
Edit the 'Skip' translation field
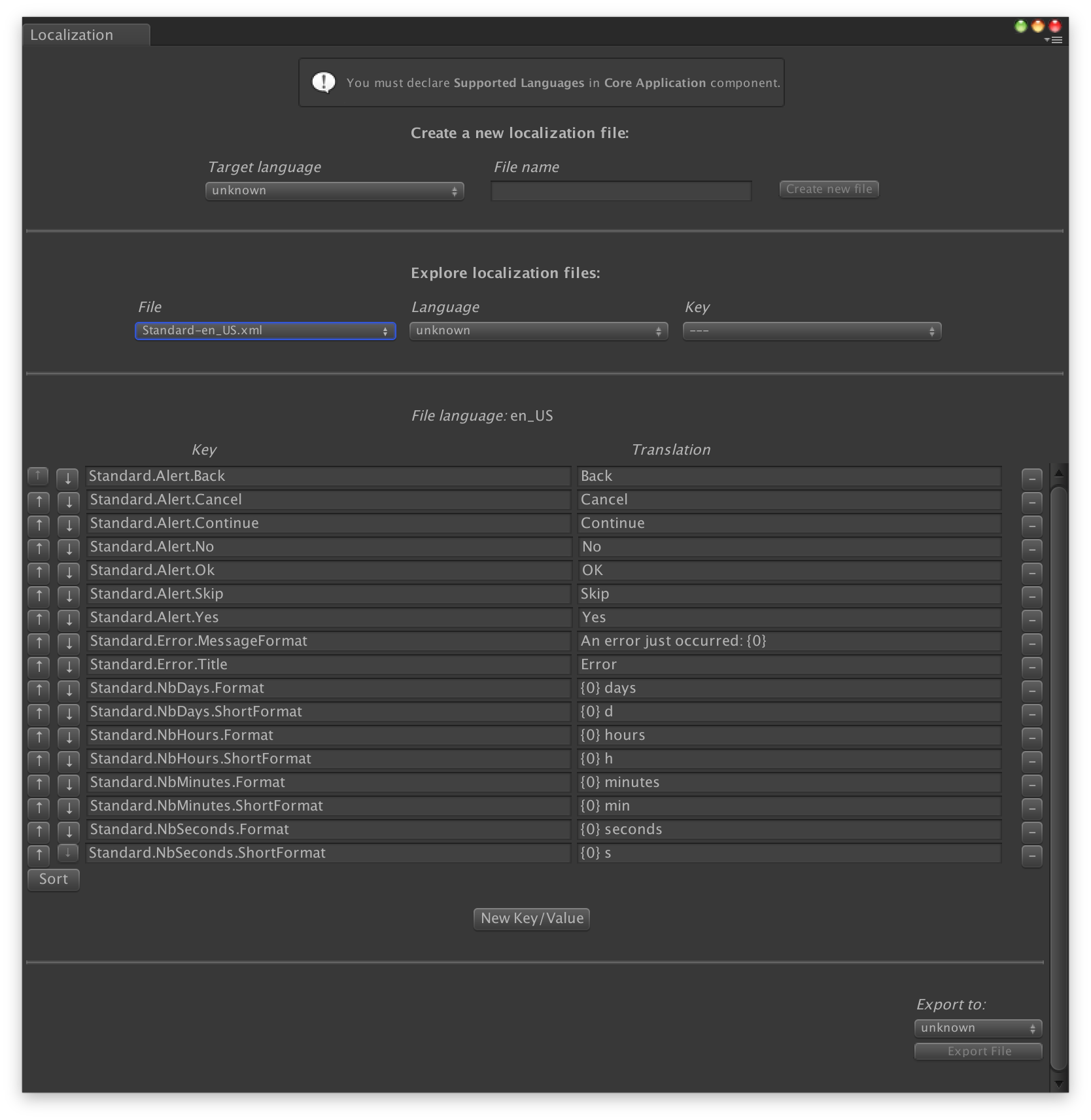pyautogui.click(x=789, y=594)
